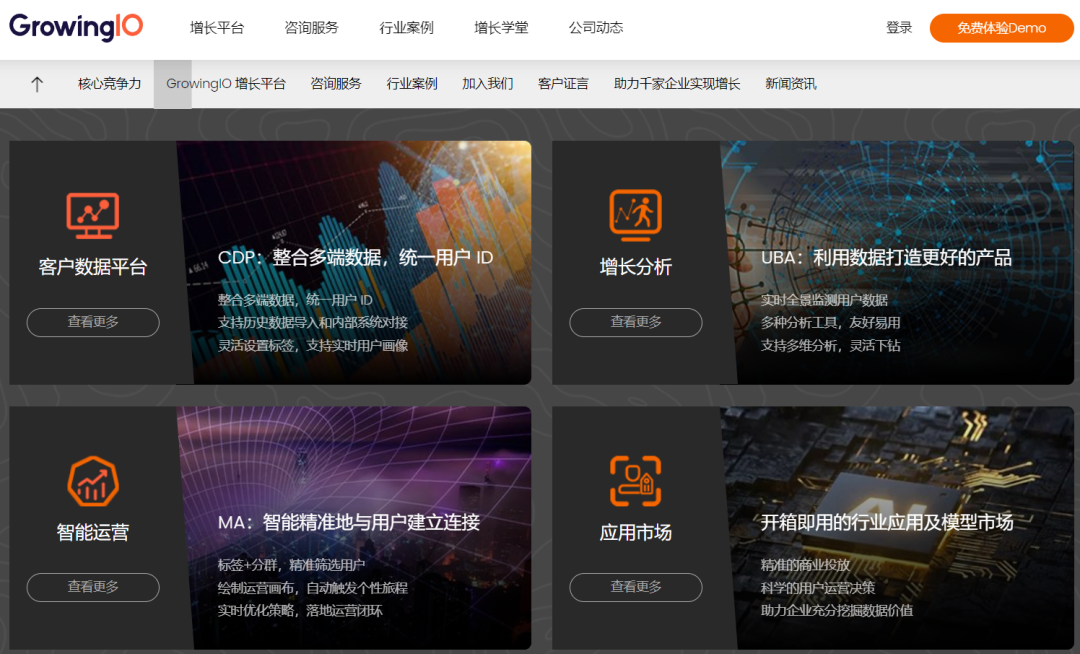Viewport: 1080px width, 654px height.
Task: Click the 多种分析工具，友好易用 text line
Action: click(831, 323)
